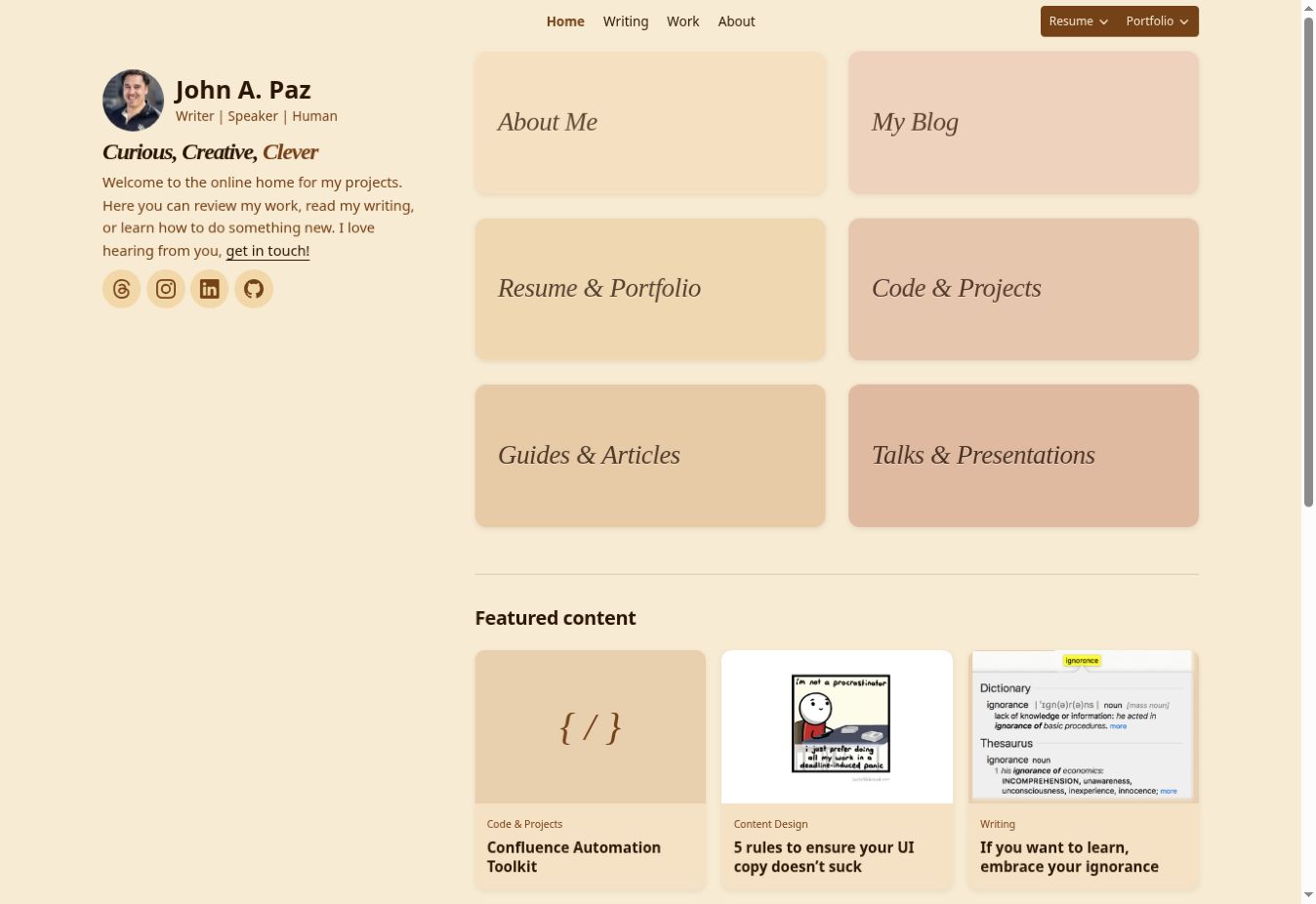The height and width of the screenshot is (904, 1316).
Task: Expand the Resume dropdown menu
Action: tap(1078, 21)
